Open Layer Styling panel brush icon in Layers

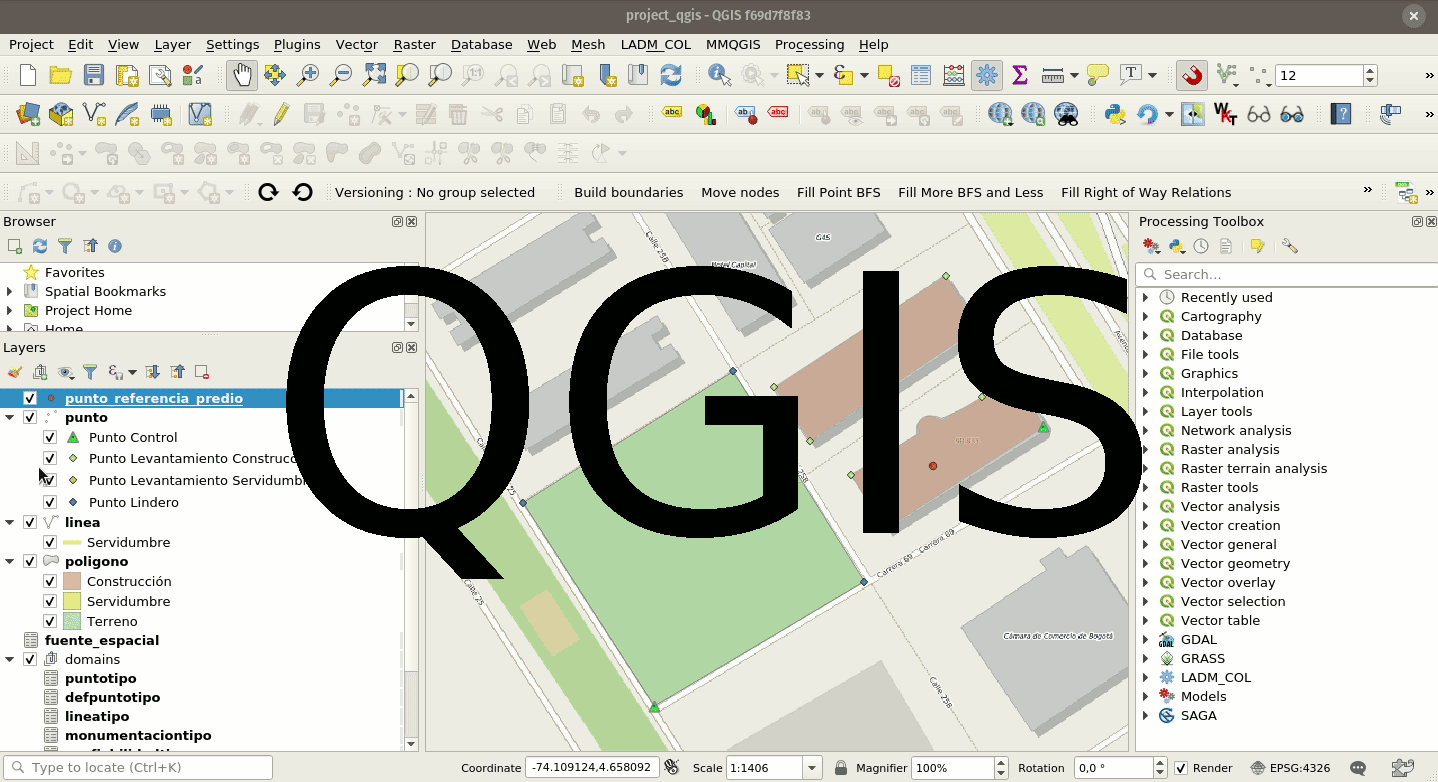15,372
